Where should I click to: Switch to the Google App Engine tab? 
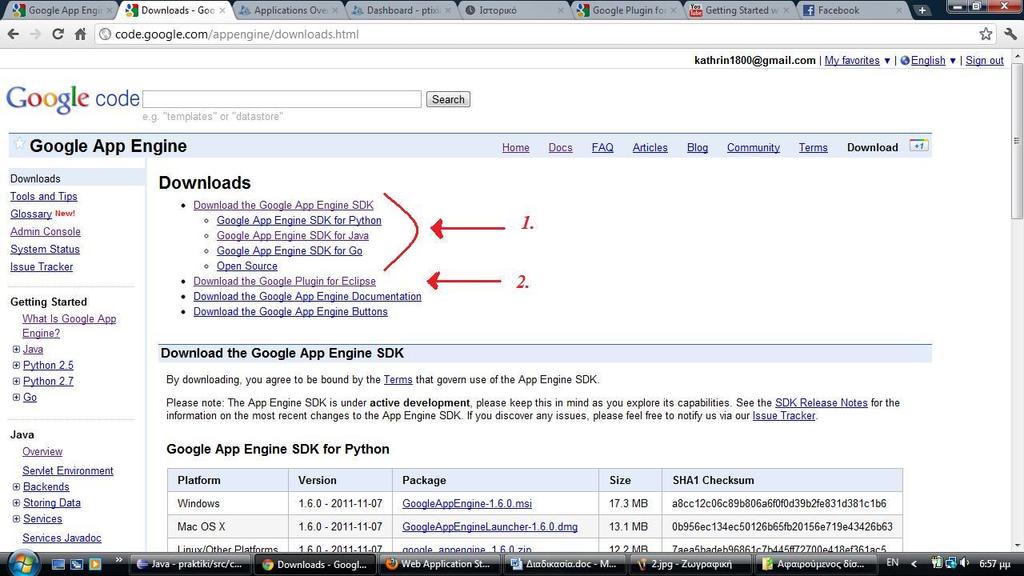pyautogui.click(x=62, y=10)
